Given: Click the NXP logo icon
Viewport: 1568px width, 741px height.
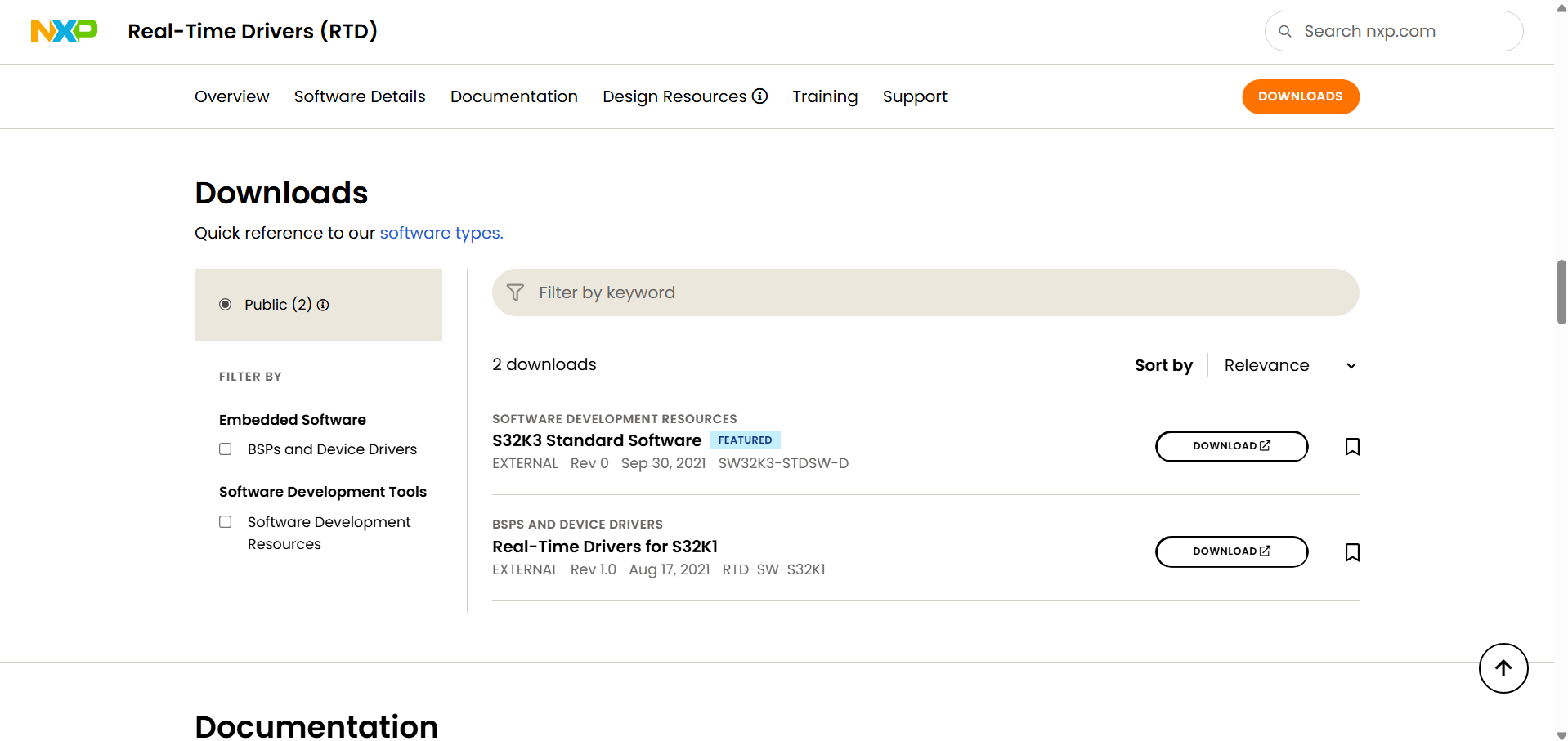Looking at the screenshot, I should tap(64, 31).
